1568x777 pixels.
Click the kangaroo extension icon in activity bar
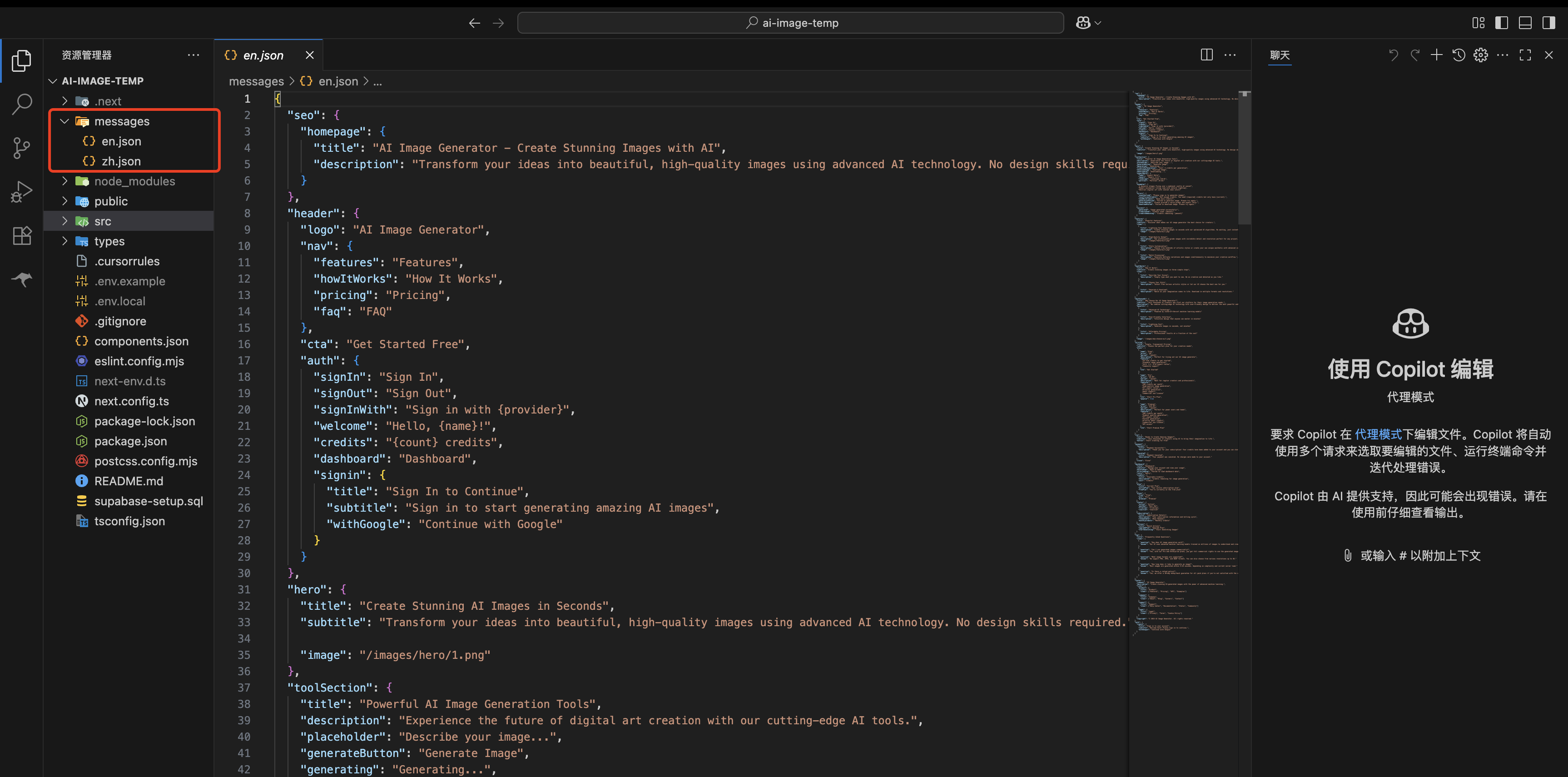[22, 279]
